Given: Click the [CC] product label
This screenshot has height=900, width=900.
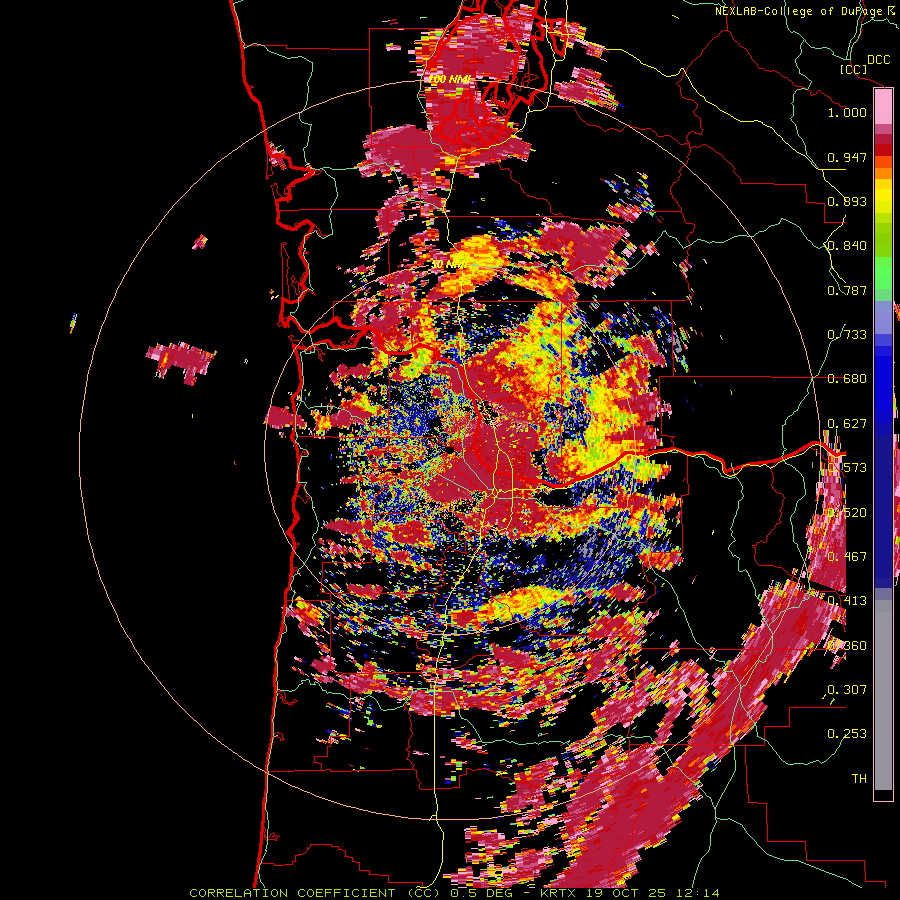Looking at the screenshot, I should tap(854, 69).
